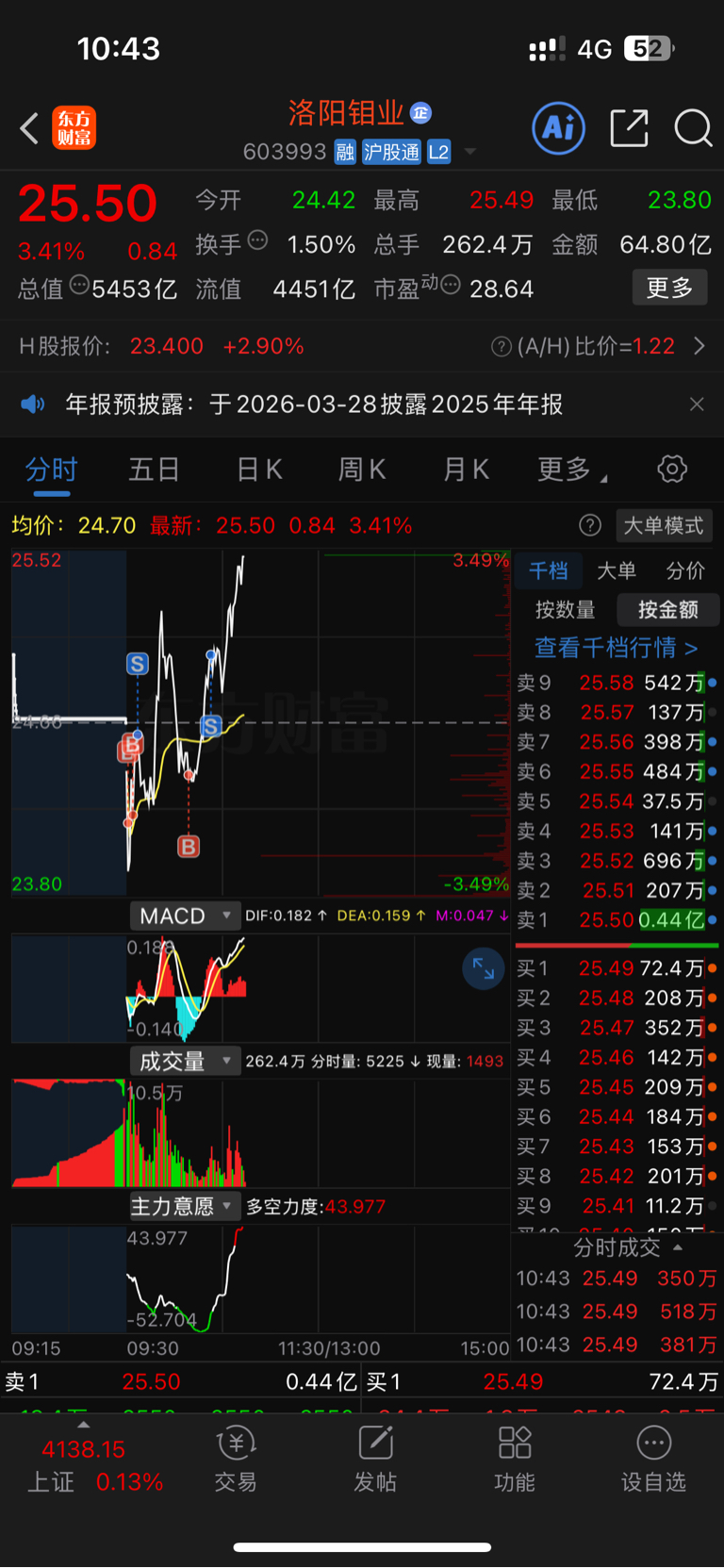Tap the chart help question mark
Image resolution: width=724 pixels, height=1568 pixels.
(x=590, y=525)
